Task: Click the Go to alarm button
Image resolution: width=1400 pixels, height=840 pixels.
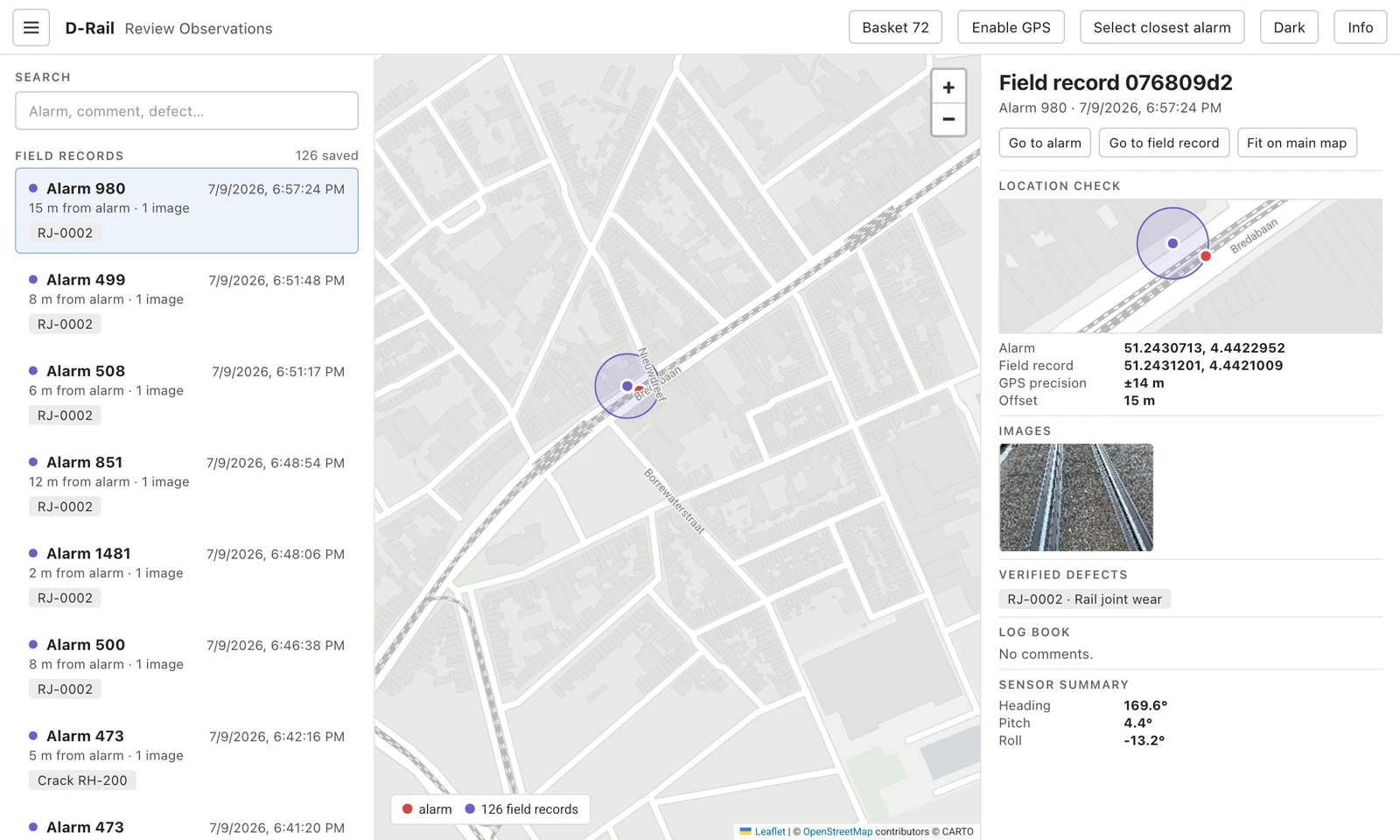Action: (x=1045, y=143)
